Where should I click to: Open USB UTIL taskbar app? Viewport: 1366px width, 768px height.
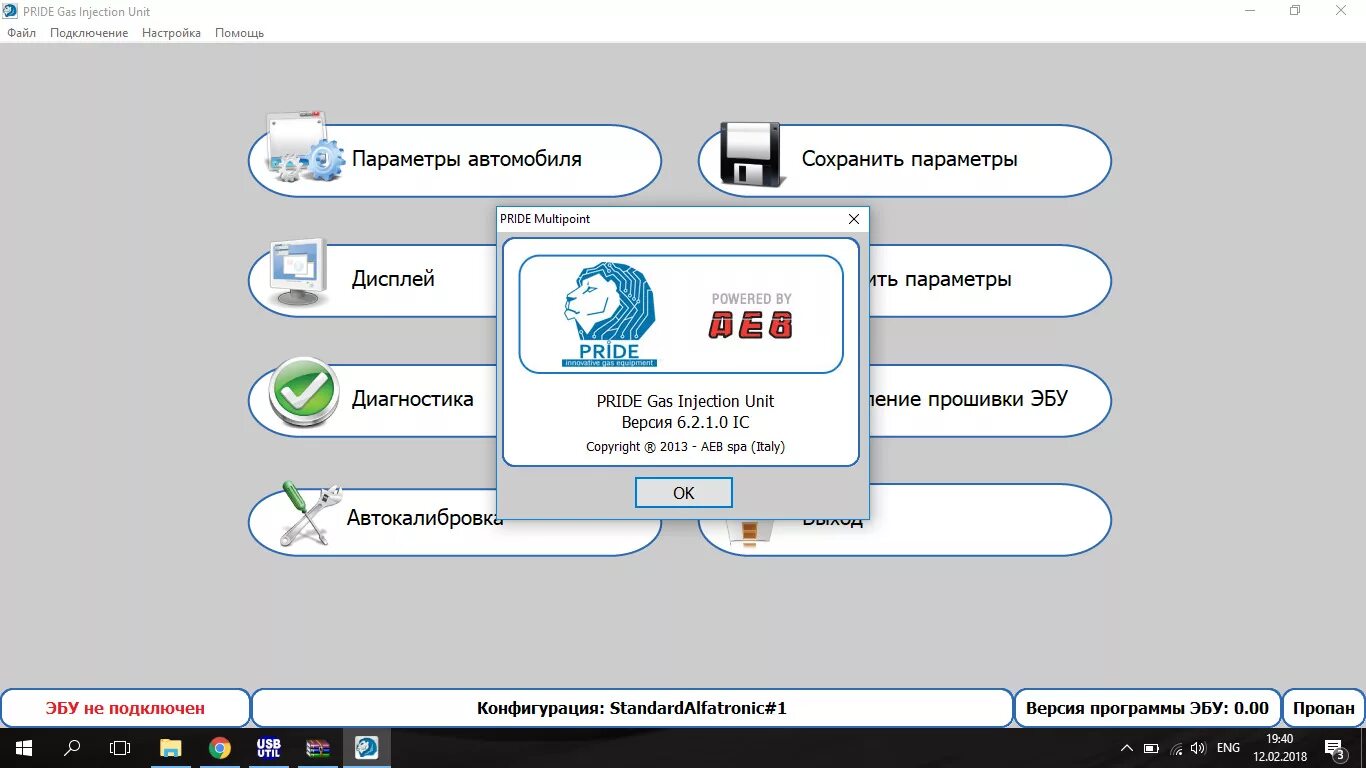point(269,748)
